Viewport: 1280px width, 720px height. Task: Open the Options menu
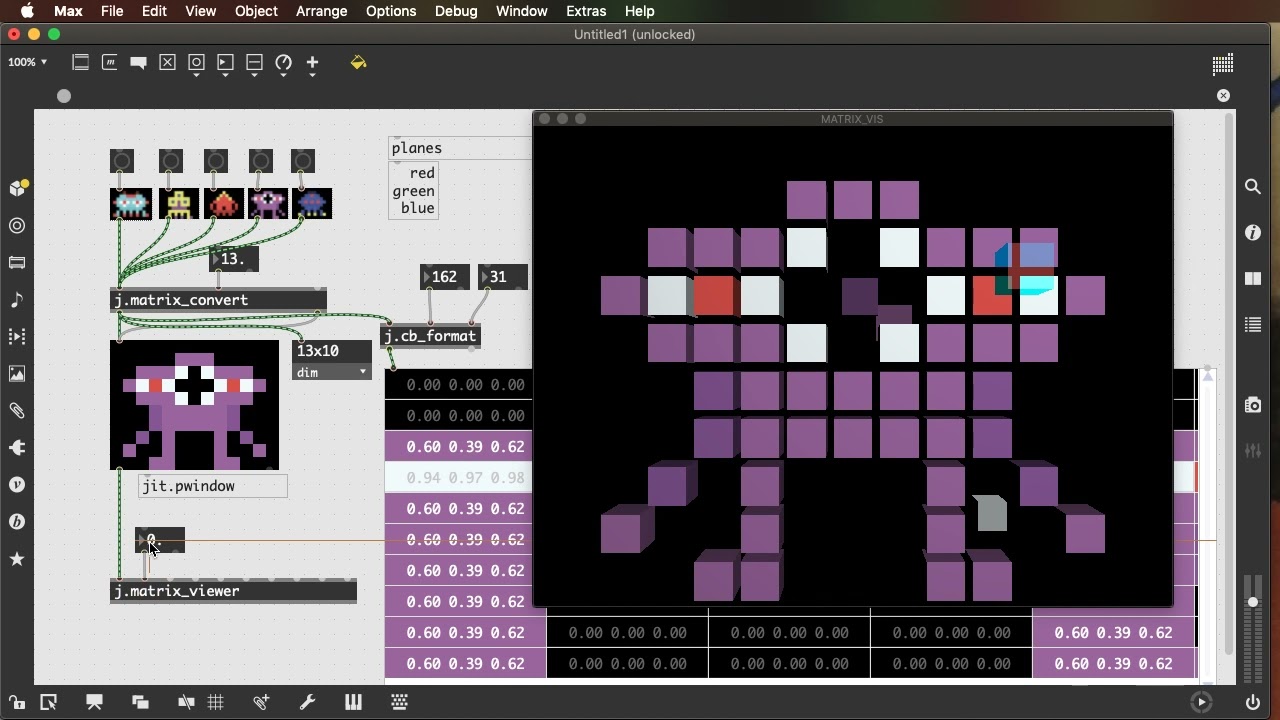[391, 11]
